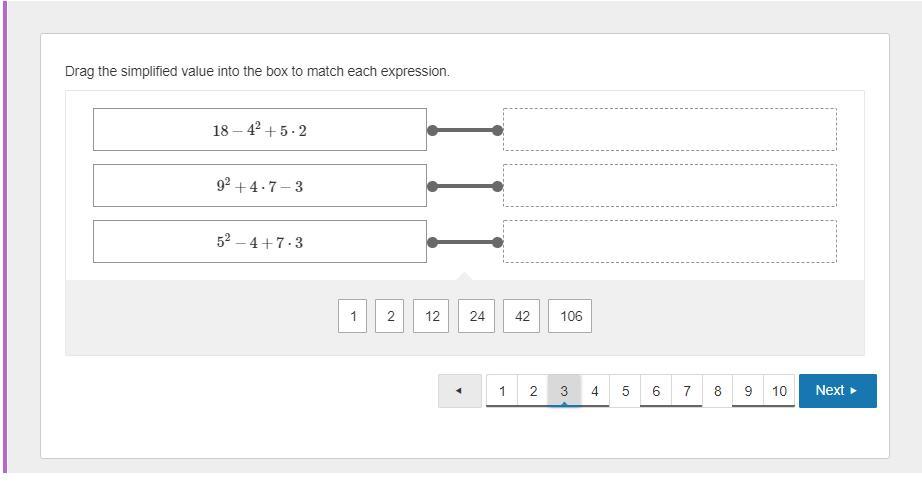Click the empty drop box for first expression
922x482 pixels.
pos(669,130)
